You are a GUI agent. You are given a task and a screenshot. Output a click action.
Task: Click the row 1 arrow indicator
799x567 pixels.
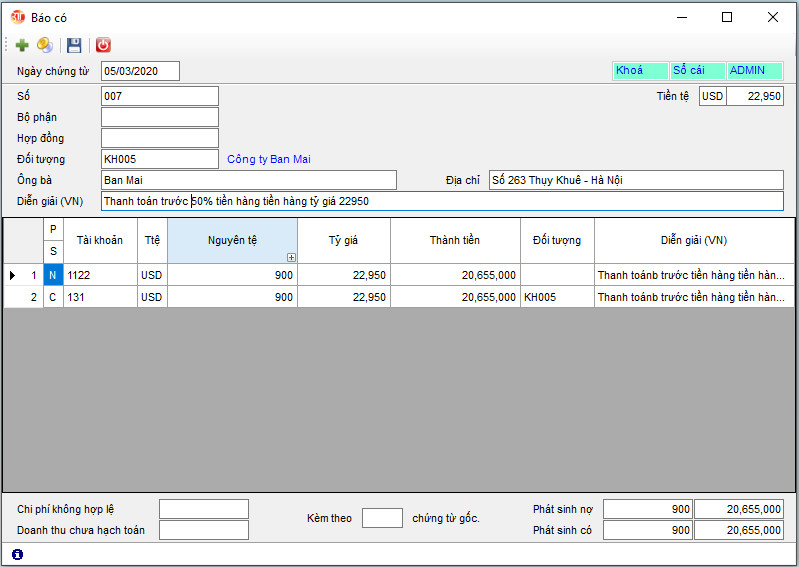13,275
